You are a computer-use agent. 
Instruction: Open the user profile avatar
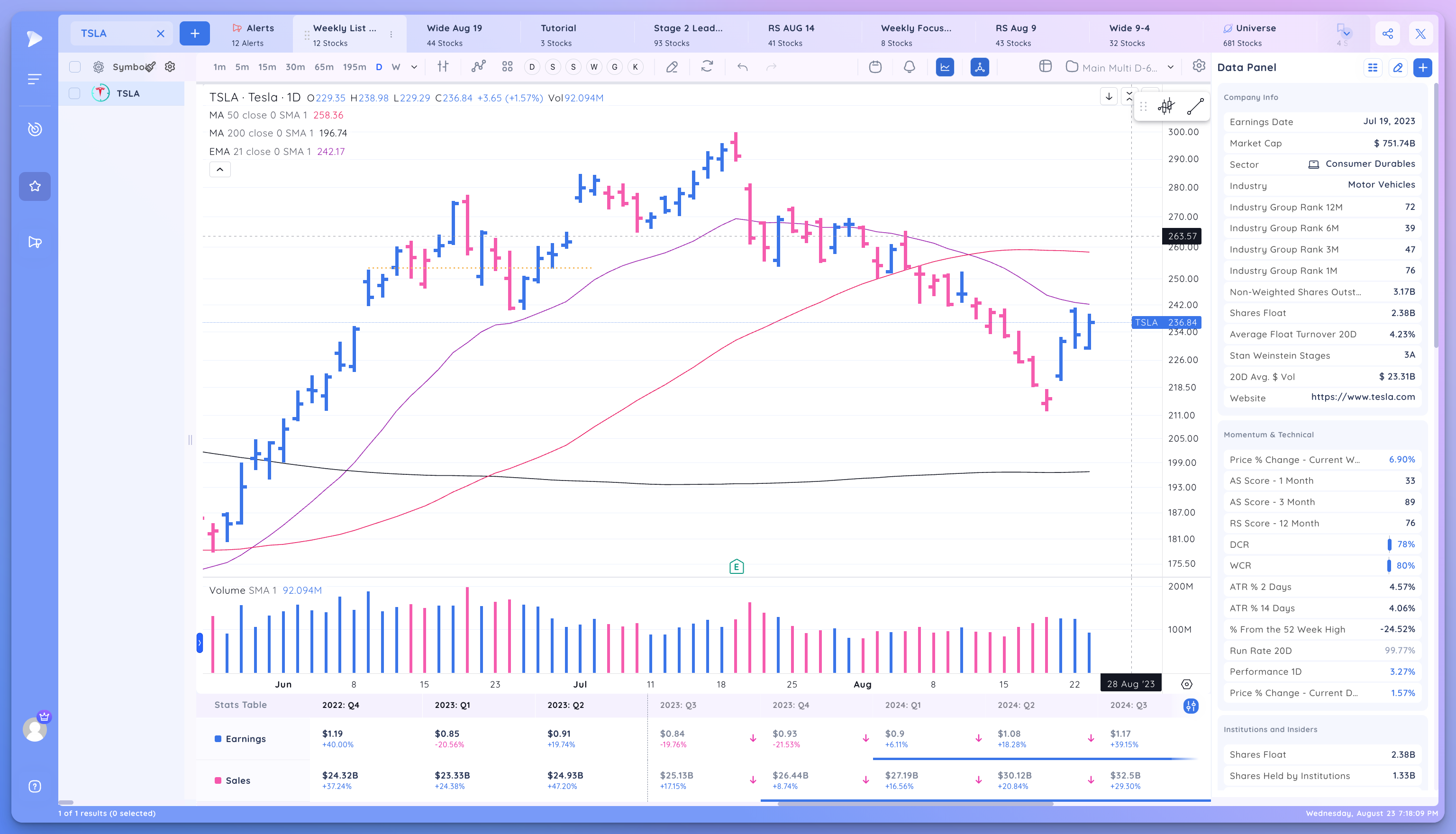(35, 729)
